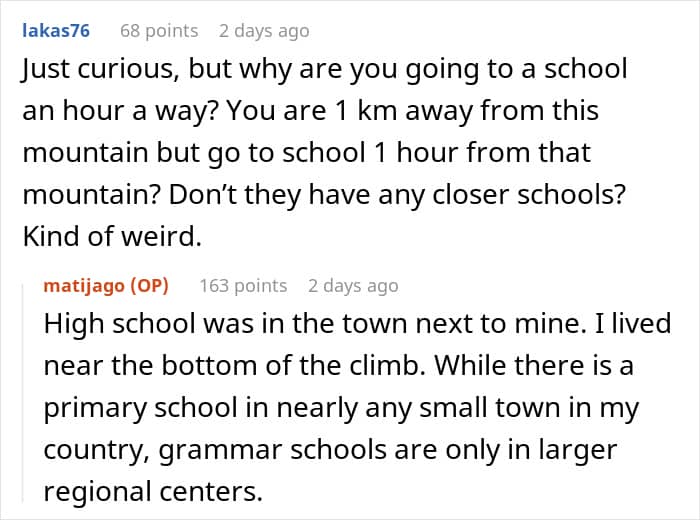Click the 163 points score
This screenshot has height=520, width=700.
[243, 286]
